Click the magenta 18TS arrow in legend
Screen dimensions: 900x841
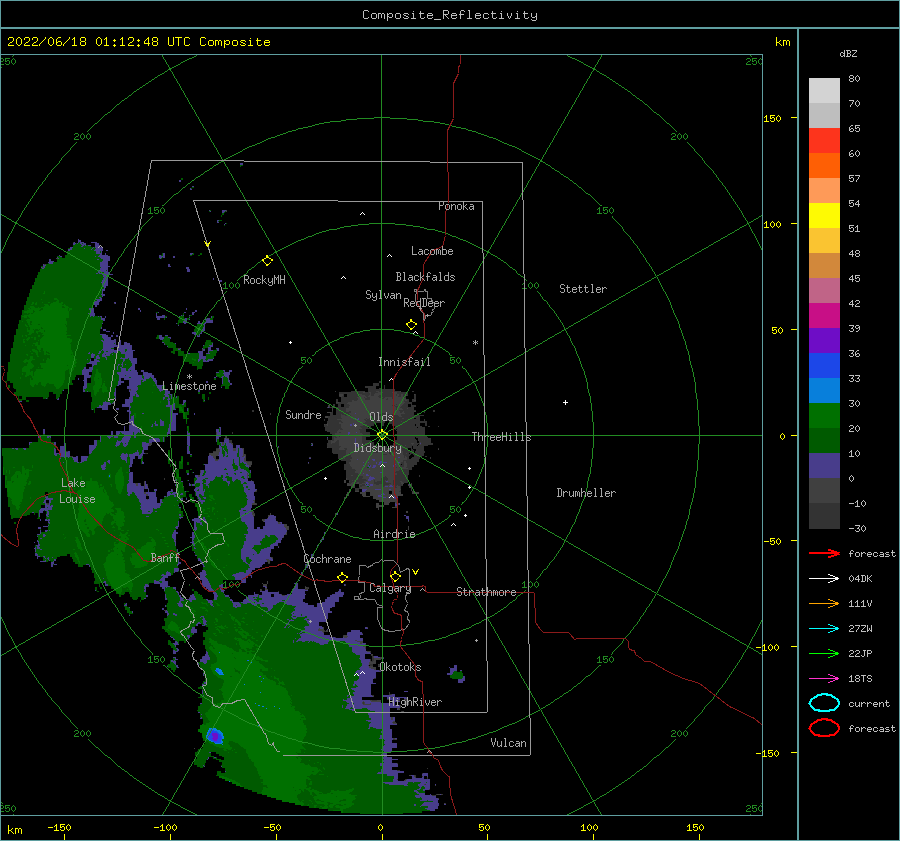pos(824,679)
